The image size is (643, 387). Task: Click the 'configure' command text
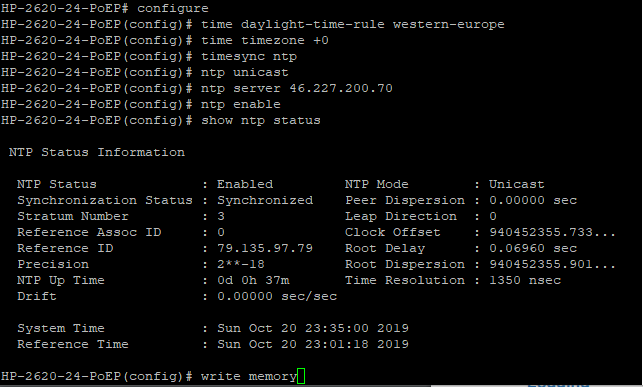(173, 8)
